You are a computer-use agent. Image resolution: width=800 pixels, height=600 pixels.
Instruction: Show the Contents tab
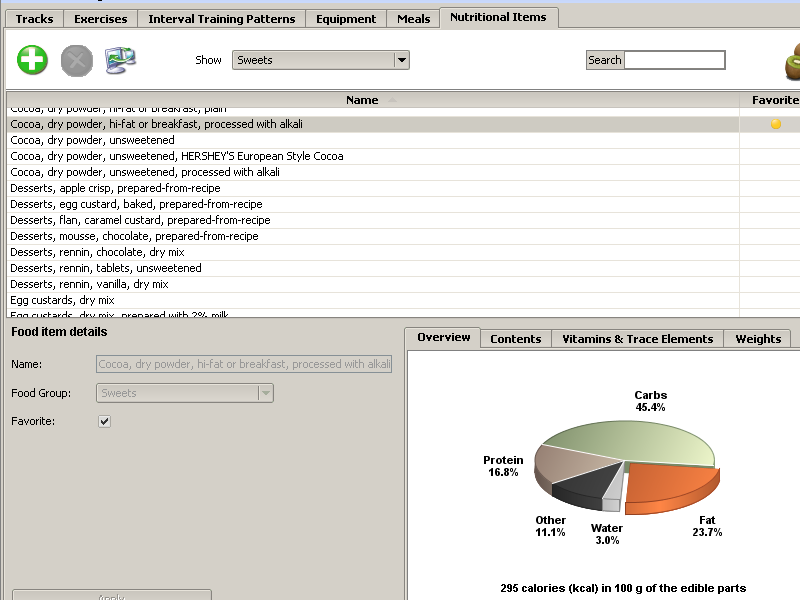tap(515, 339)
